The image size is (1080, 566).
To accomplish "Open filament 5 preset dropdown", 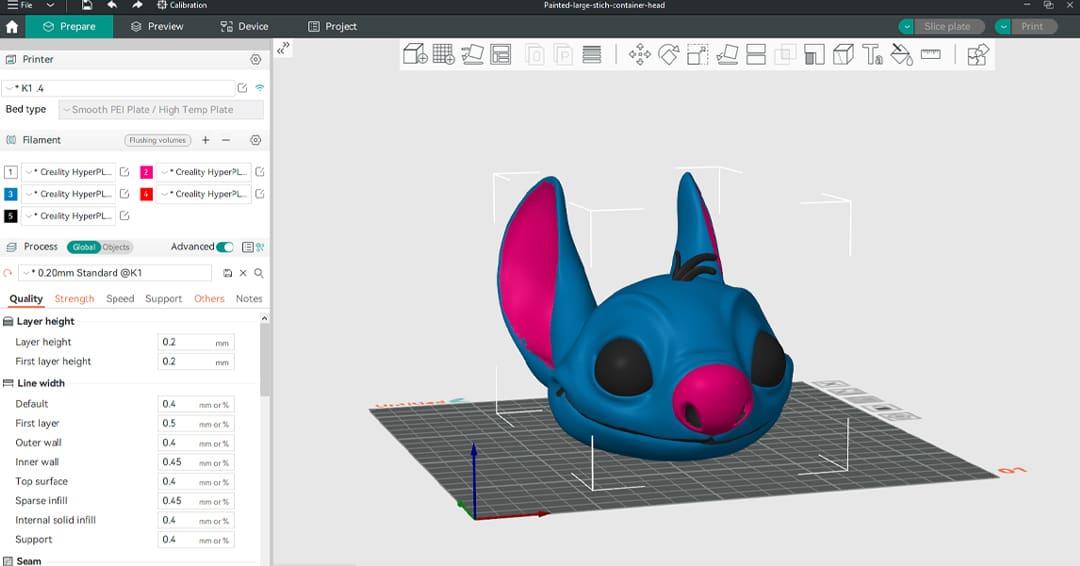I will coord(69,216).
